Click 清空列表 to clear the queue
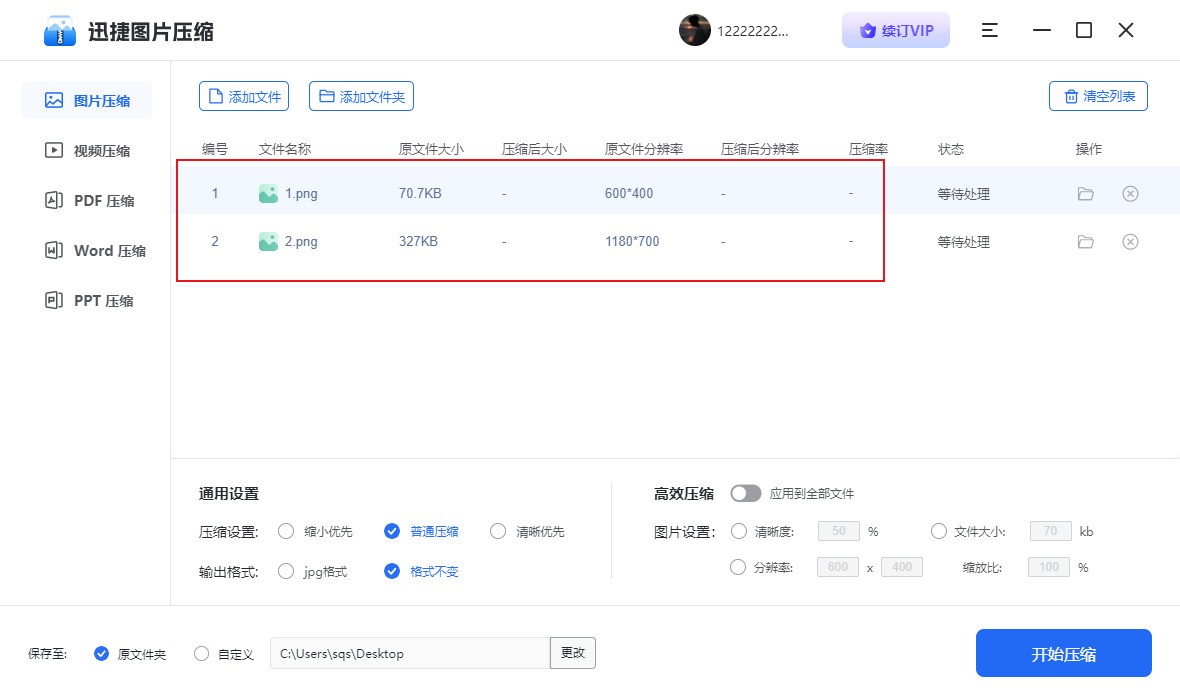This screenshot has height=700, width=1180. click(x=1098, y=95)
